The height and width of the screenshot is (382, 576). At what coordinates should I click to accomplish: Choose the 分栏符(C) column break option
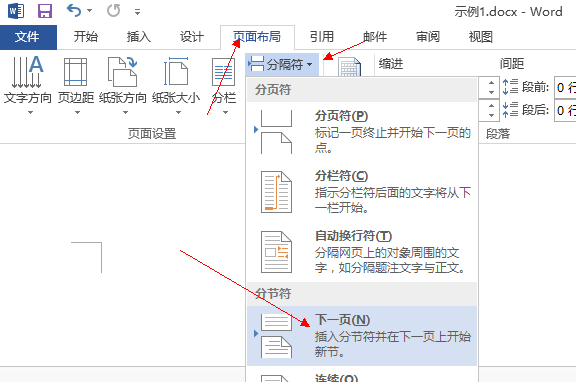(x=362, y=192)
